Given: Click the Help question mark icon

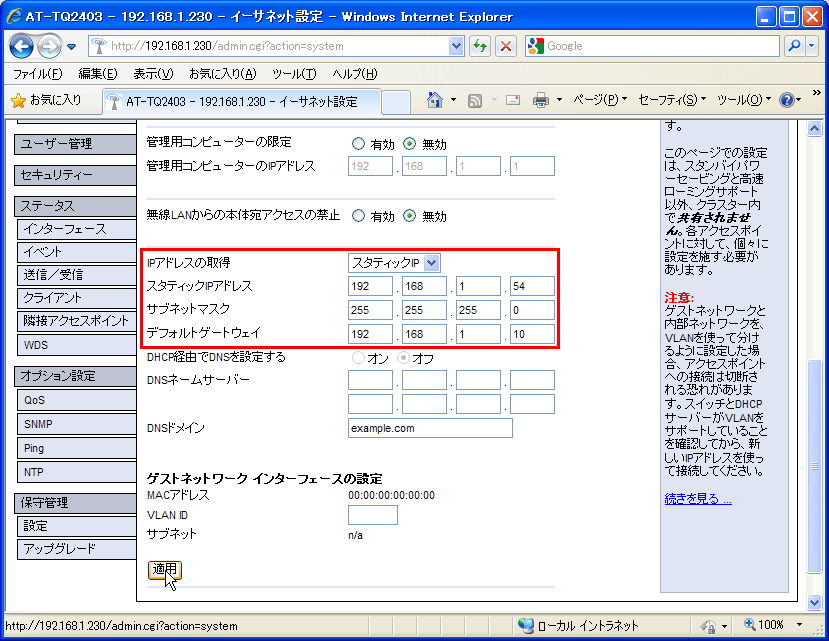Looking at the screenshot, I should [787, 100].
